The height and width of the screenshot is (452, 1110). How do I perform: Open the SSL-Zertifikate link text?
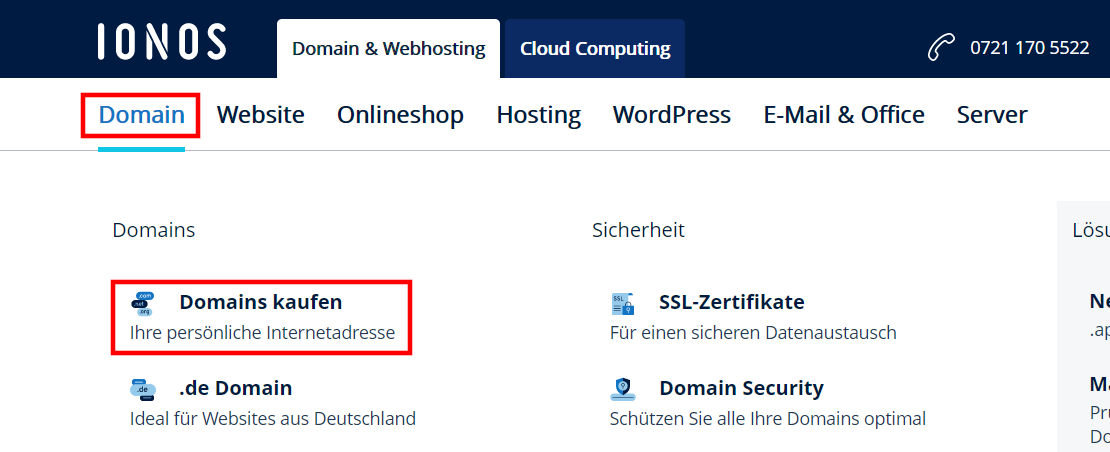pyautogui.click(x=731, y=302)
